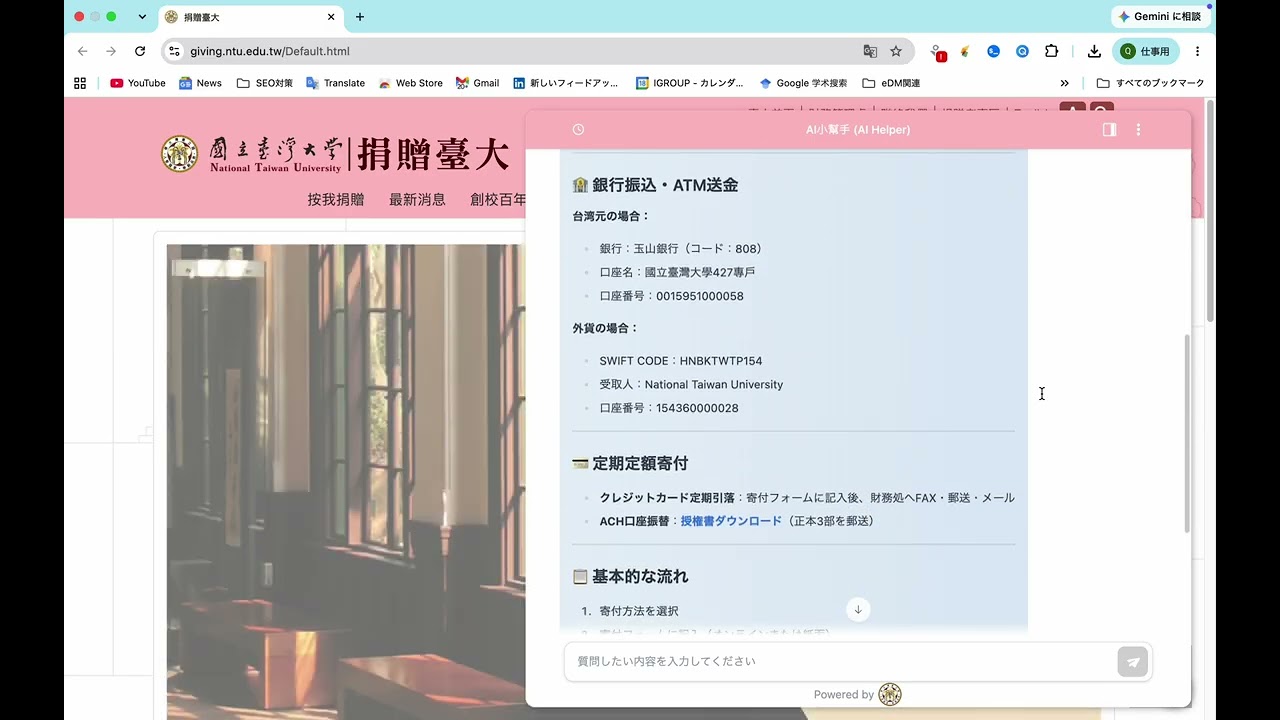Click the blue terminal-style extension icon
Screen dimensions: 1280x720
tap(993, 51)
